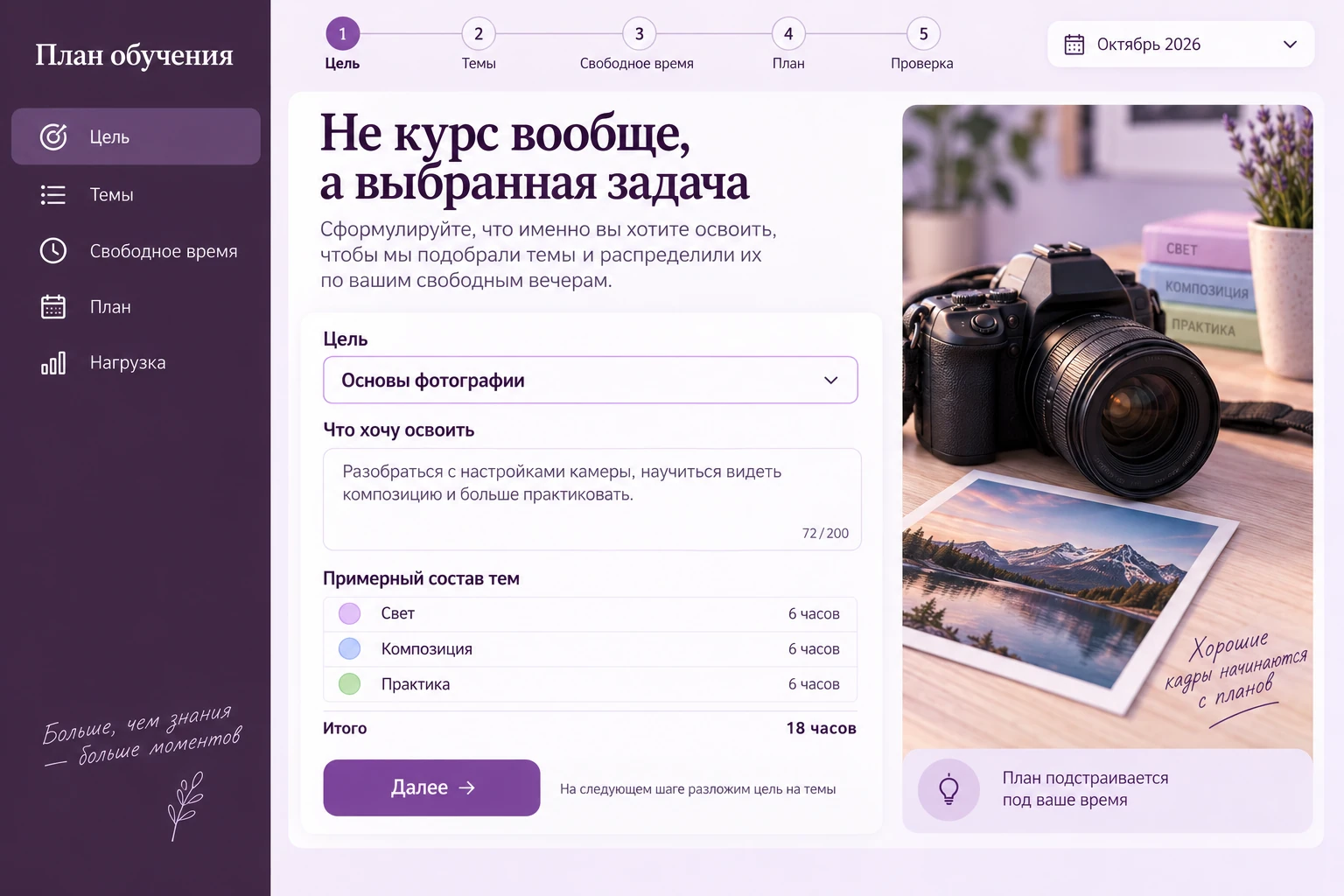Go to step 4 План in stepper
This screenshot has height=896, width=1344.
788,45
